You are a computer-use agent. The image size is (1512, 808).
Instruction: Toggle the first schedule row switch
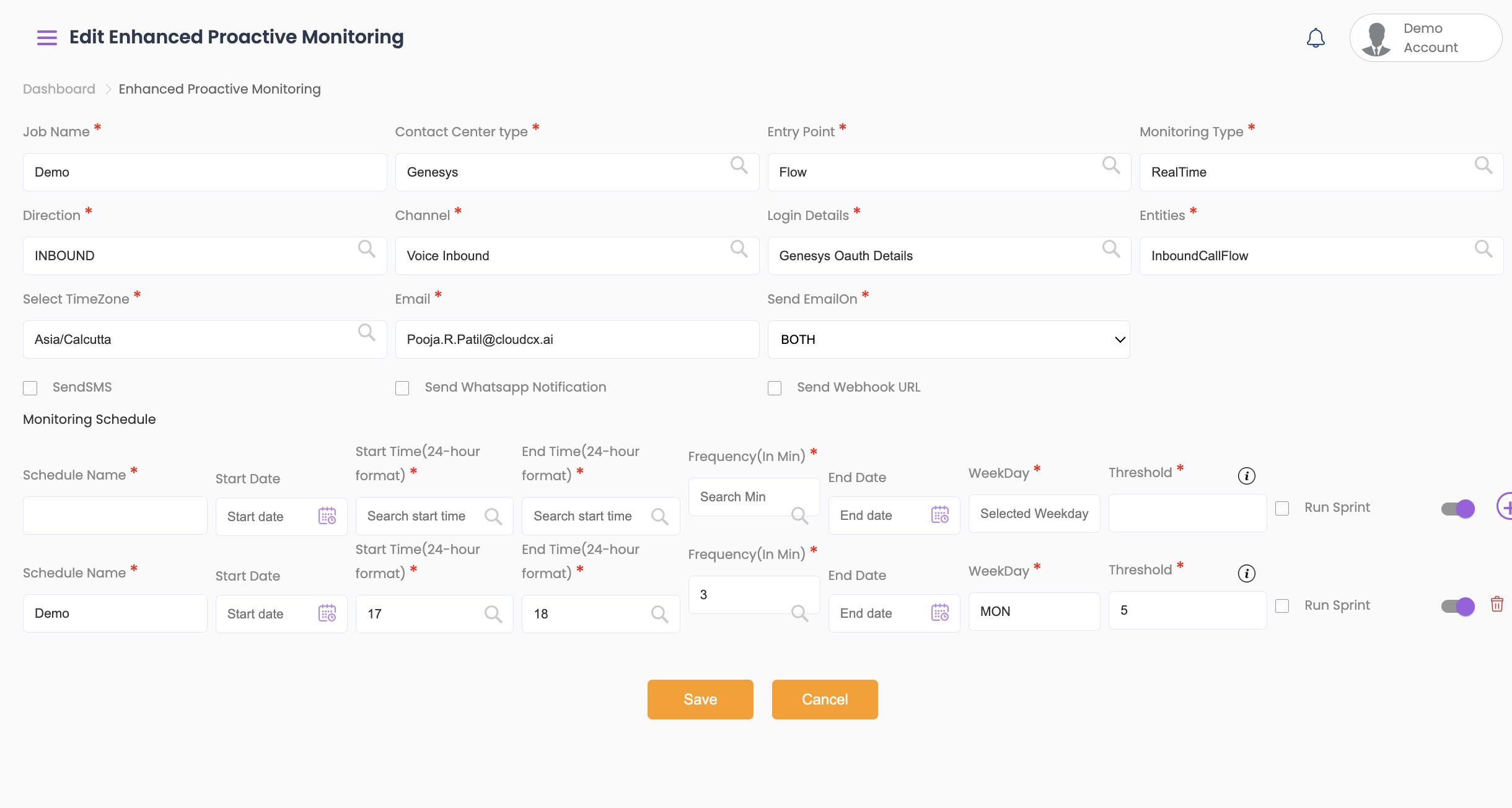coord(1457,509)
